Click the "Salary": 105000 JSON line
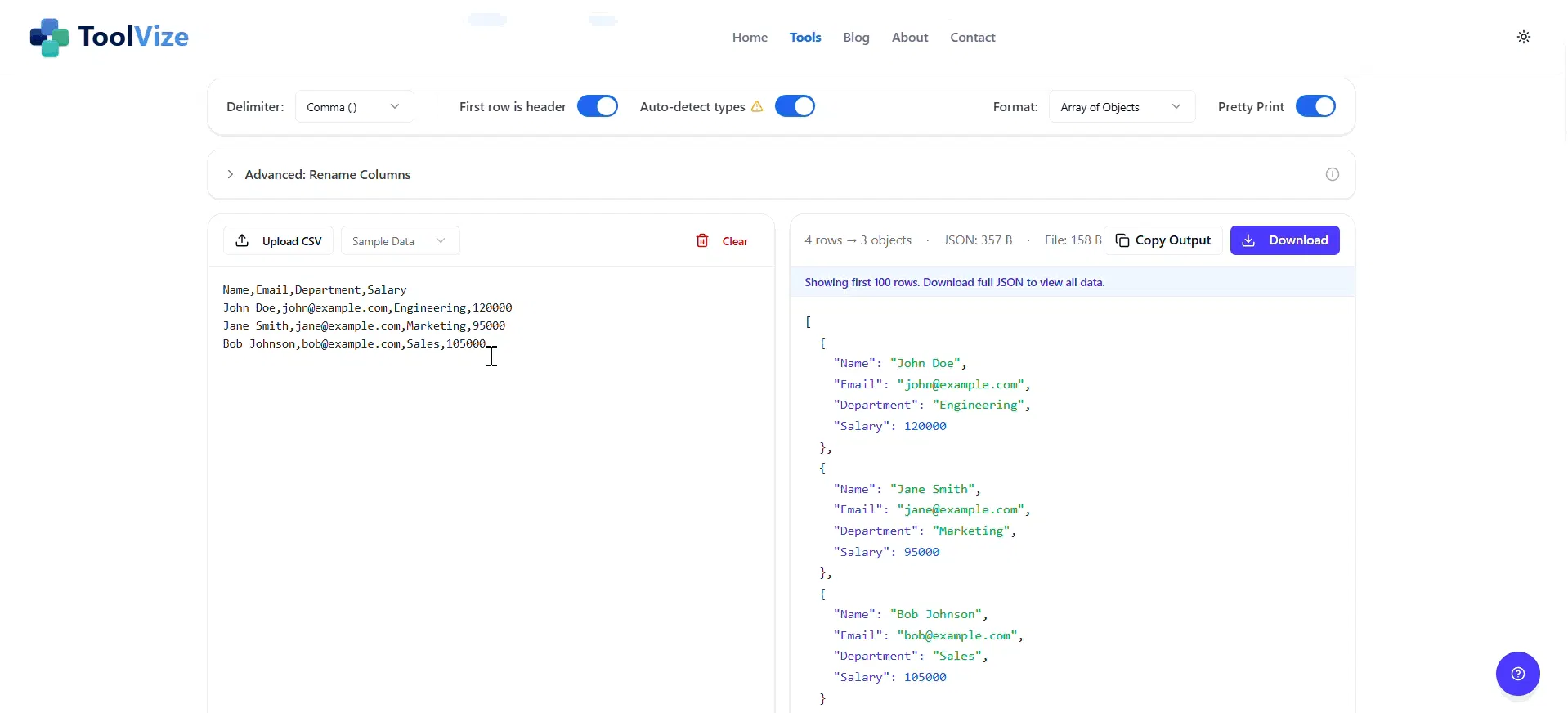The width and height of the screenshot is (1568, 713). click(889, 677)
